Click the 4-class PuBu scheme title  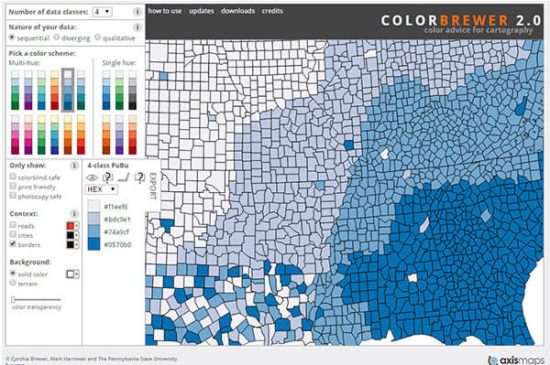108,165
